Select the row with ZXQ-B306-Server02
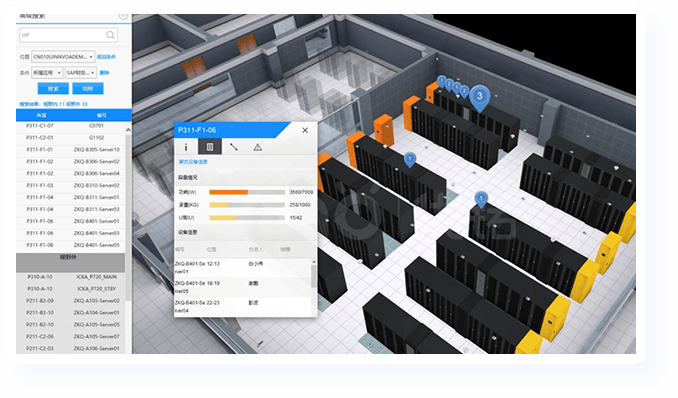This screenshot has height=398, width=678. [71, 161]
